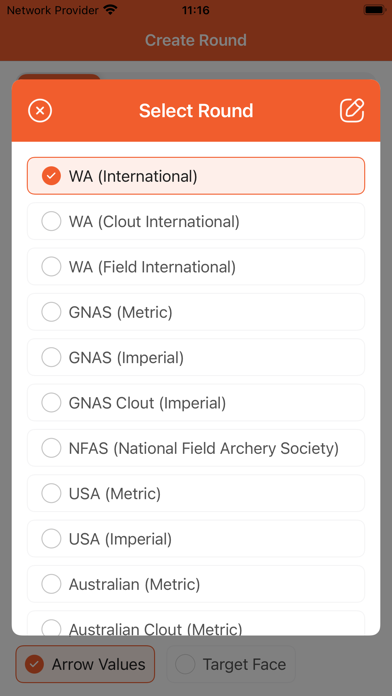Pick GNAS Clout (Imperial) round

click(x=196, y=402)
